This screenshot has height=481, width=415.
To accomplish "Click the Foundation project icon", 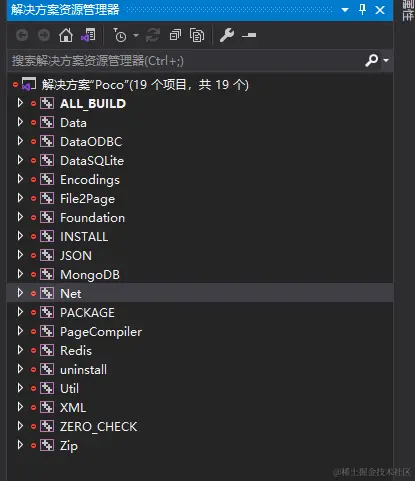I will pos(47,217).
